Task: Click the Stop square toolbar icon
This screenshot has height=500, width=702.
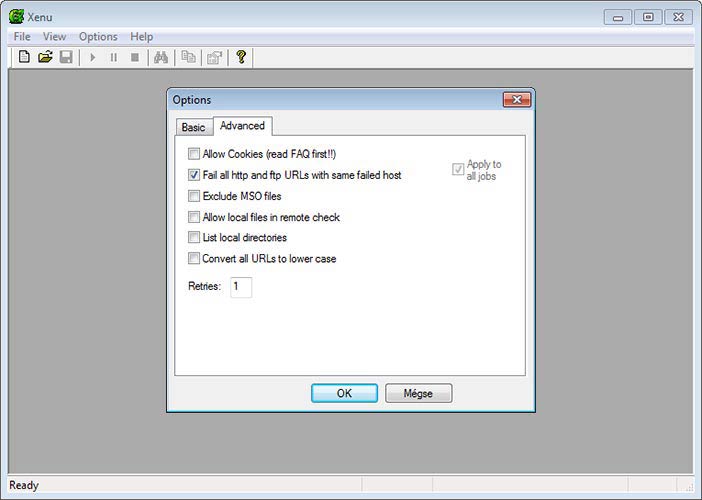Action: (x=134, y=58)
